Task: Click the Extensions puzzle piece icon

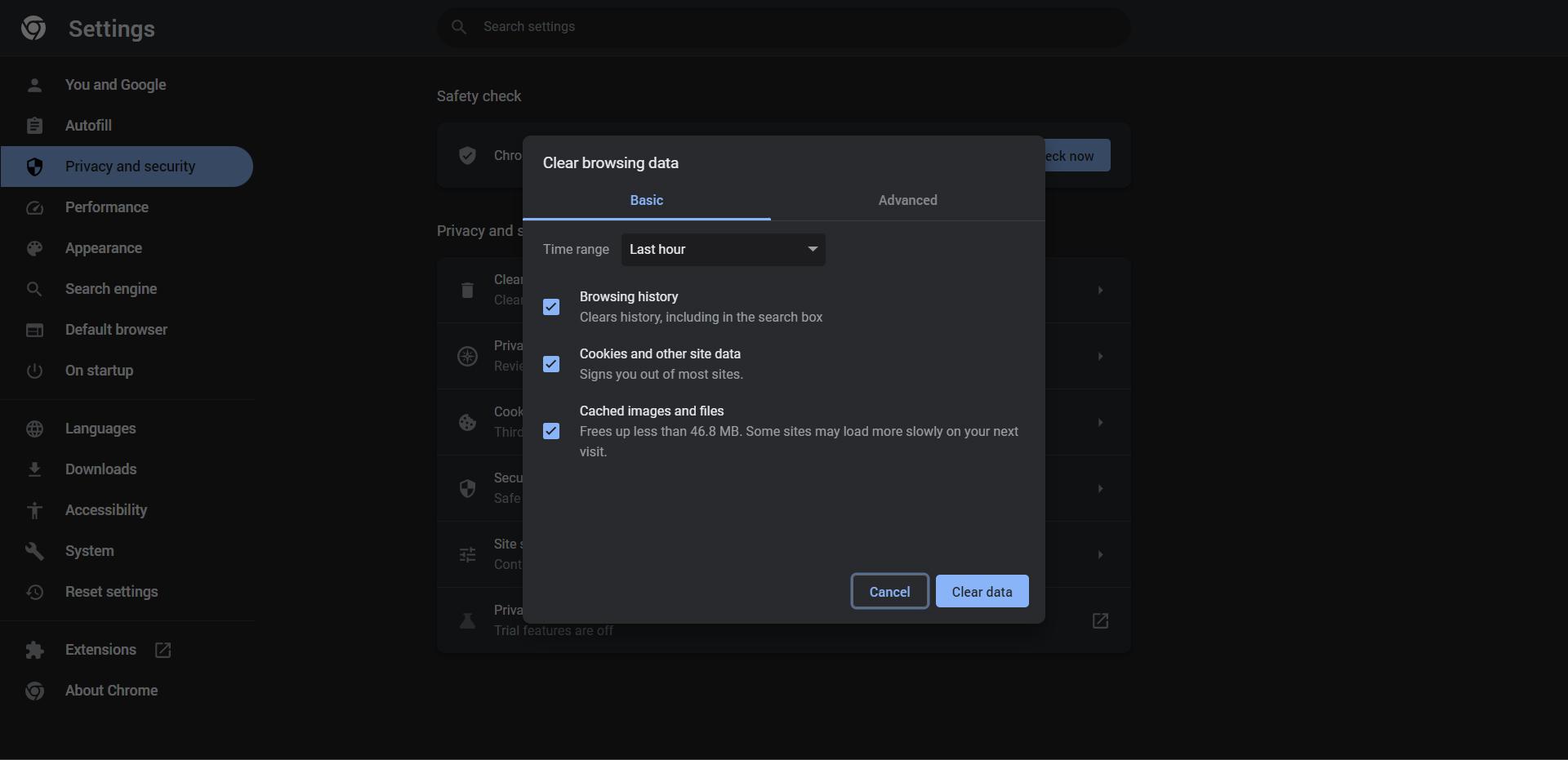Action: (x=35, y=650)
